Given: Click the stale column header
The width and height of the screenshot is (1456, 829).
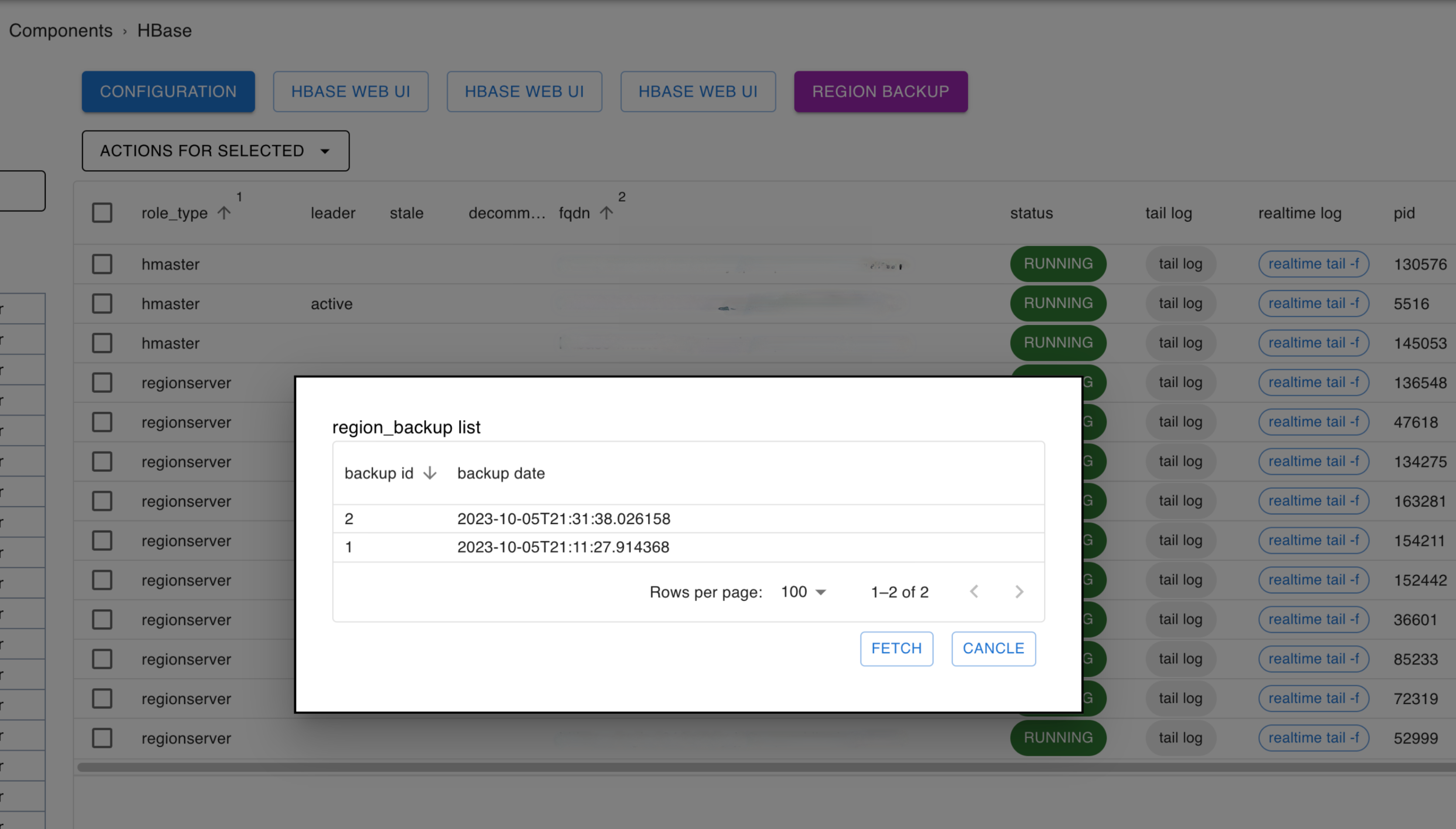Looking at the screenshot, I should tap(407, 213).
